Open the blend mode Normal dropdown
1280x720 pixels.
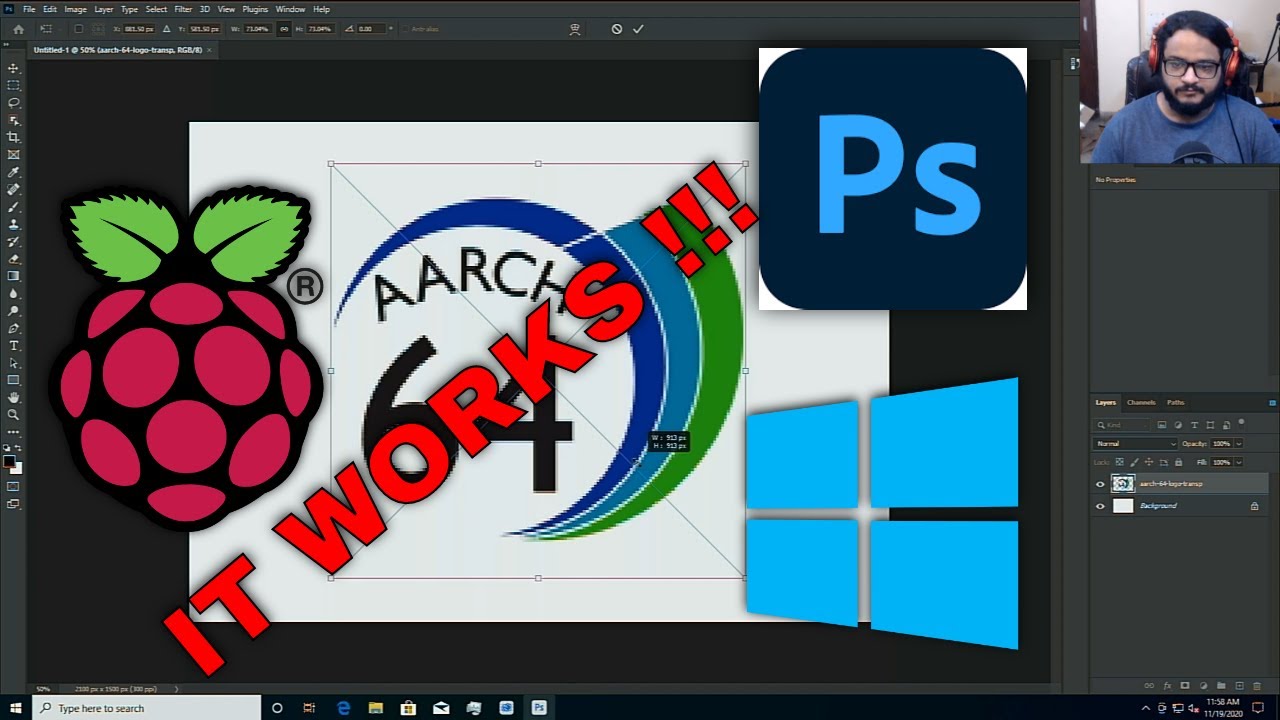click(1135, 443)
